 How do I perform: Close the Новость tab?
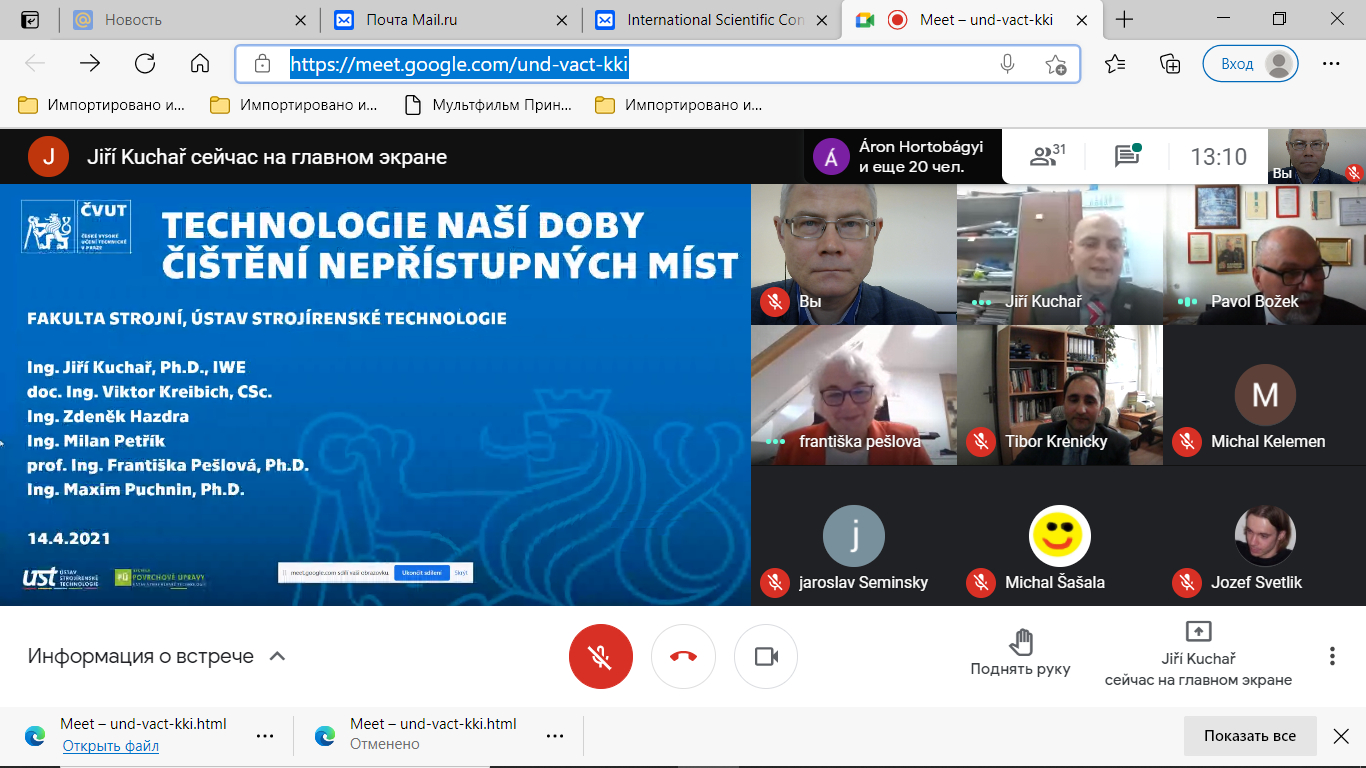301,20
